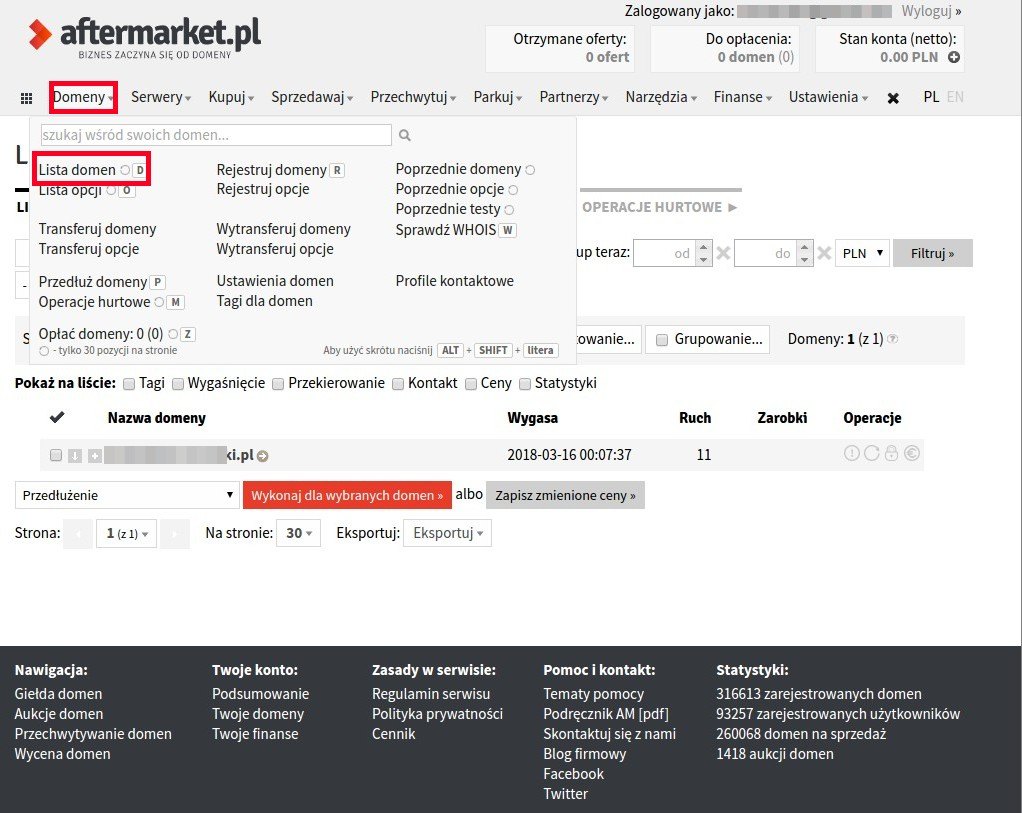Click circle icon next to Opłać domeny
Image resolution: width=1022 pixels, height=813 pixels.
173,334
